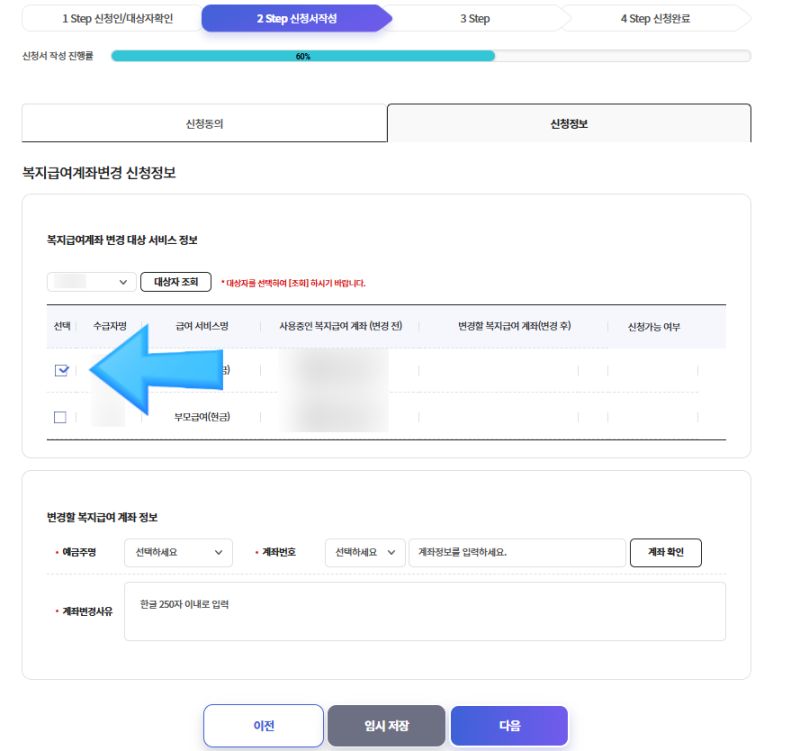Screen dimensions: 800x751
Task: Check the 부모급여(현금) row checkbox
Action: (x=60, y=417)
